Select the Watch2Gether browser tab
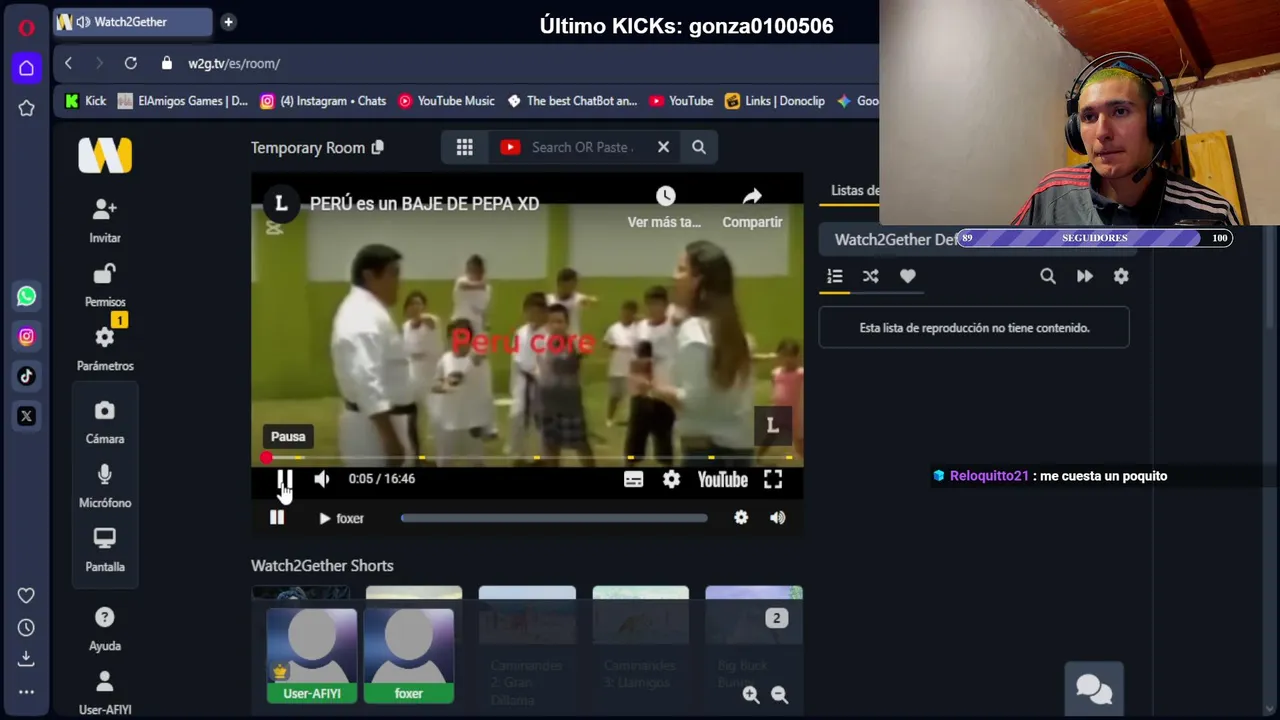 pyautogui.click(x=132, y=22)
